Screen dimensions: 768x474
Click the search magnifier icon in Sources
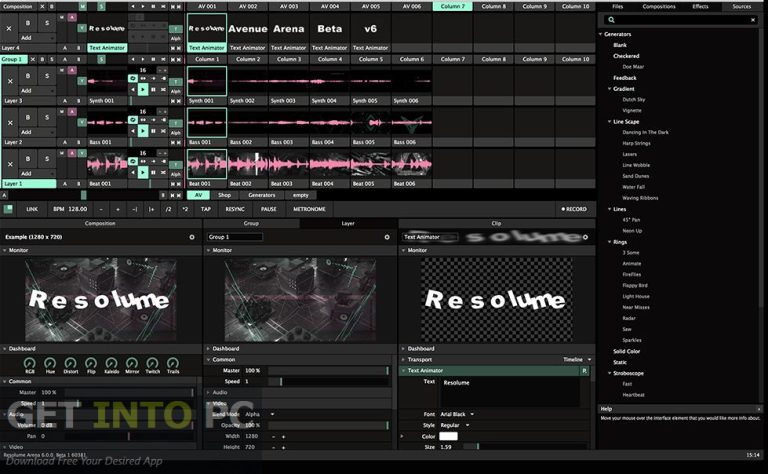(x=611, y=20)
